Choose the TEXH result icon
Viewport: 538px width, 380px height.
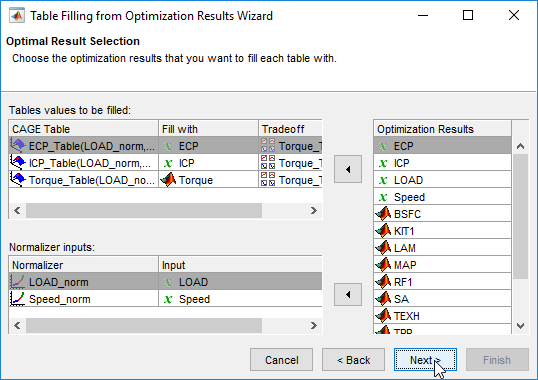[x=383, y=316]
